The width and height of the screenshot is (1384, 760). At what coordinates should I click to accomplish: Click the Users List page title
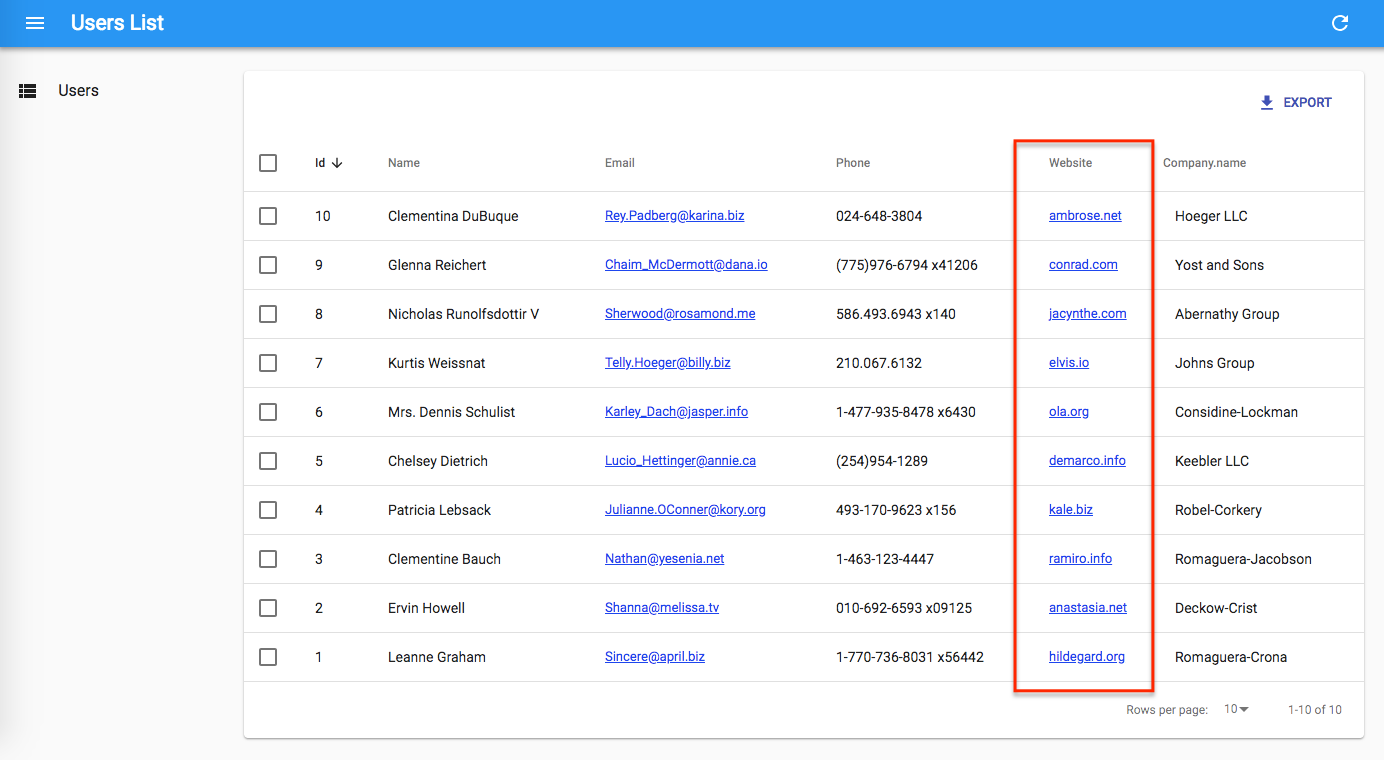point(117,23)
